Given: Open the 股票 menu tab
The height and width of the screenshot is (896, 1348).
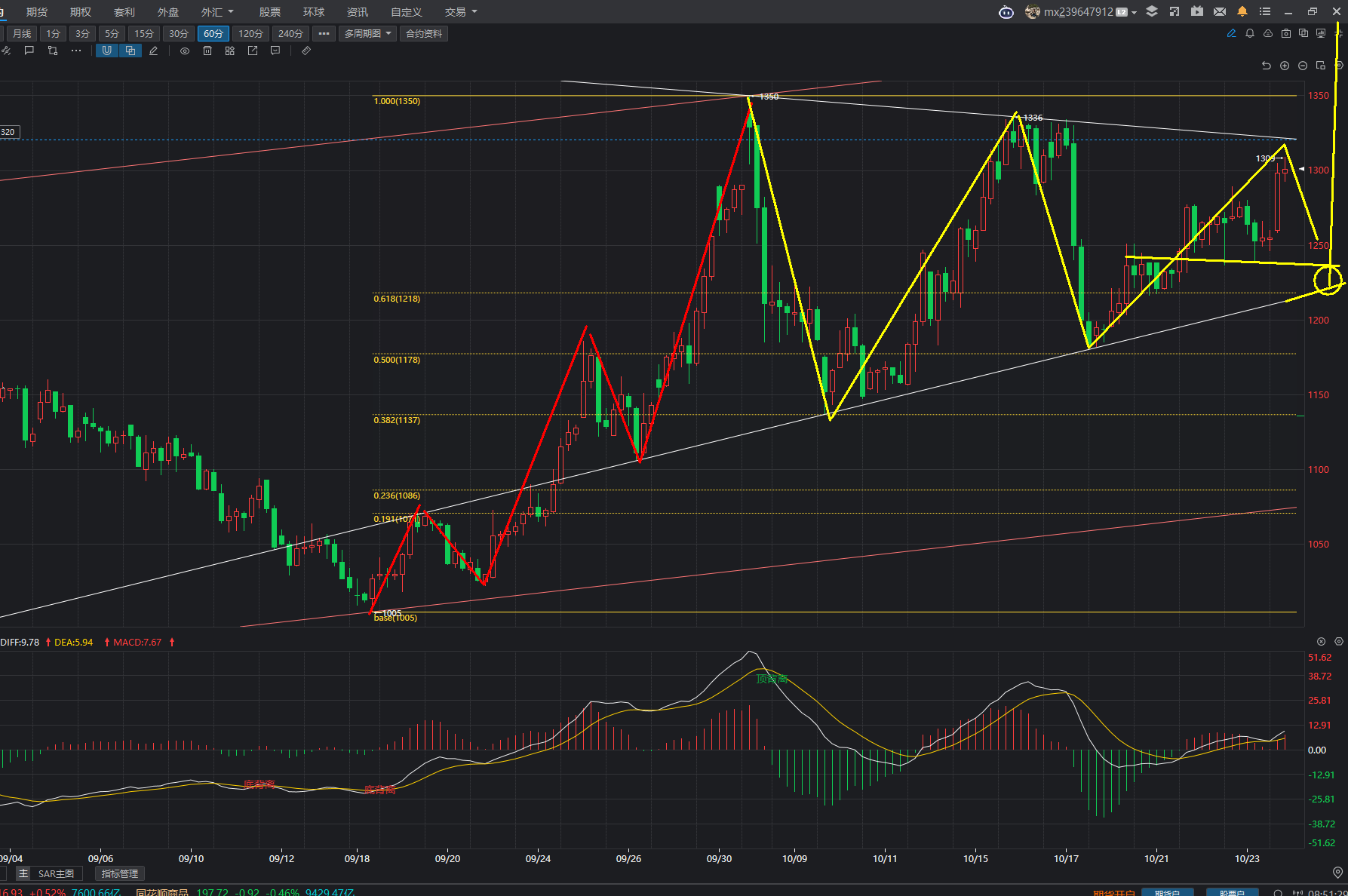Looking at the screenshot, I should coord(270,12).
